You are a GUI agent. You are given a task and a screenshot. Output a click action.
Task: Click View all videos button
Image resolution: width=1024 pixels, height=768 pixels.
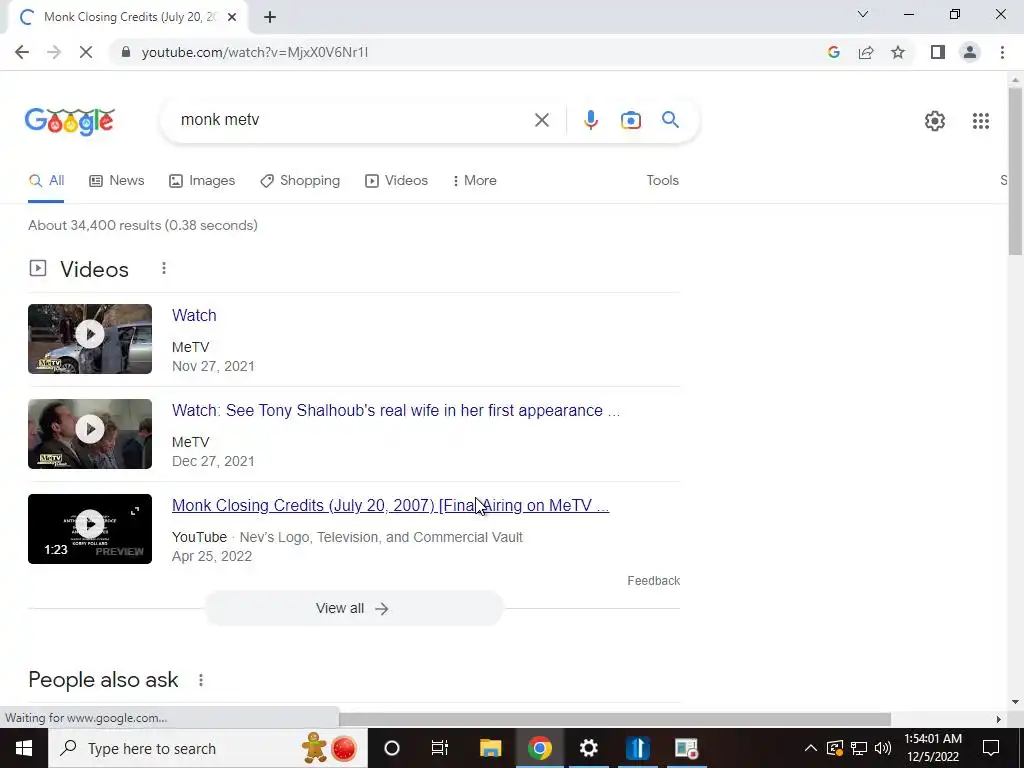pyautogui.click(x=354, y=609)
